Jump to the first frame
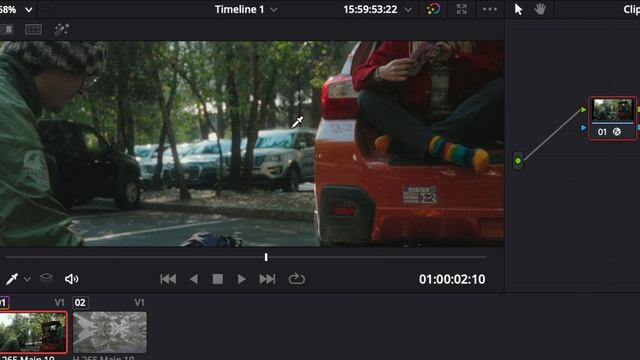 [x=168, y=279]
